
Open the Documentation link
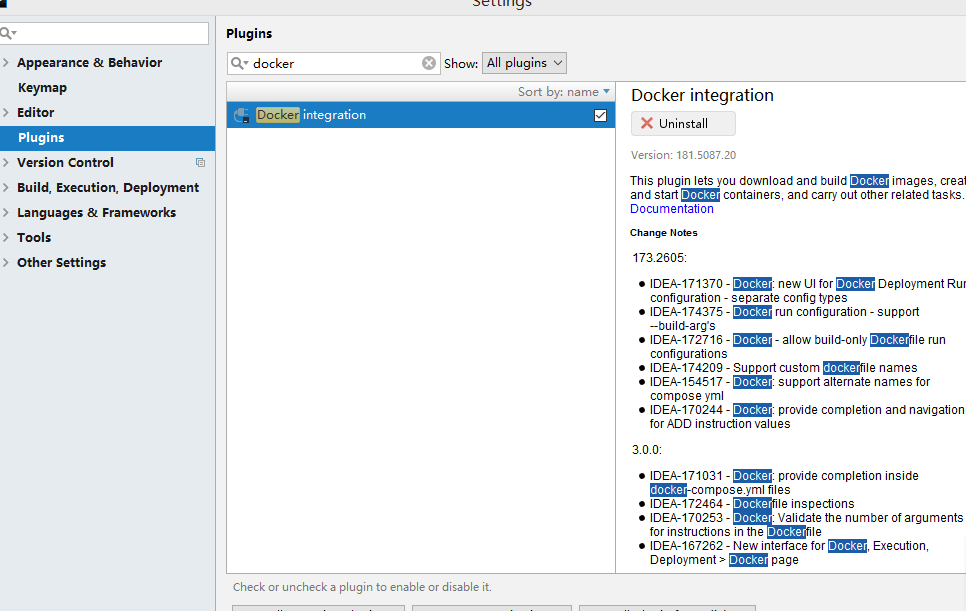(672, 209)
